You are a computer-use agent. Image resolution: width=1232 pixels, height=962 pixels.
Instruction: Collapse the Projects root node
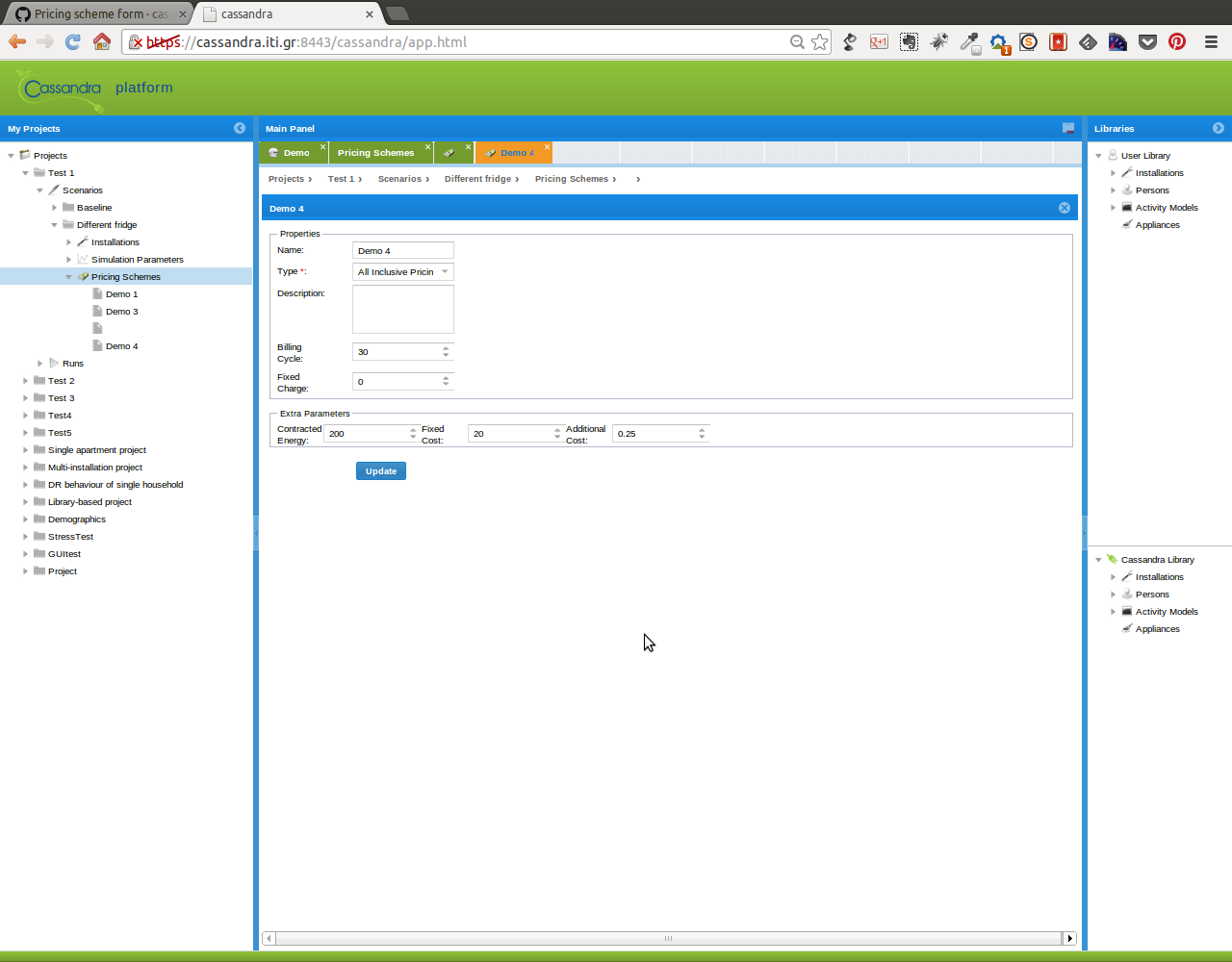11,156
